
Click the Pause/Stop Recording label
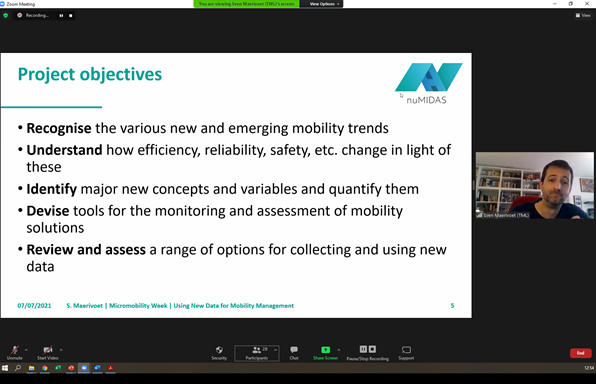[368, 359]
